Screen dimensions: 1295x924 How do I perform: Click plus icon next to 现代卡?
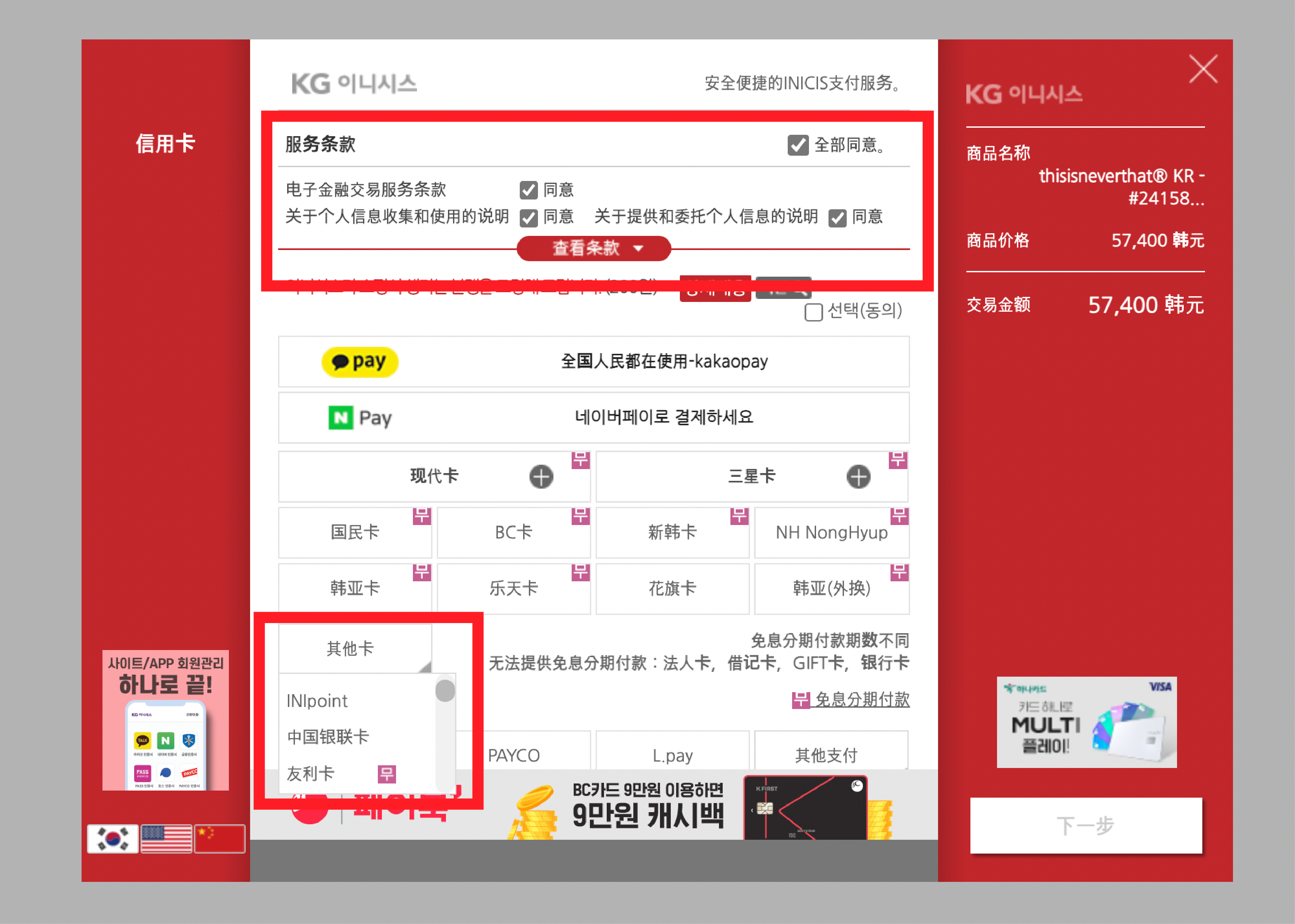(541, 477)
